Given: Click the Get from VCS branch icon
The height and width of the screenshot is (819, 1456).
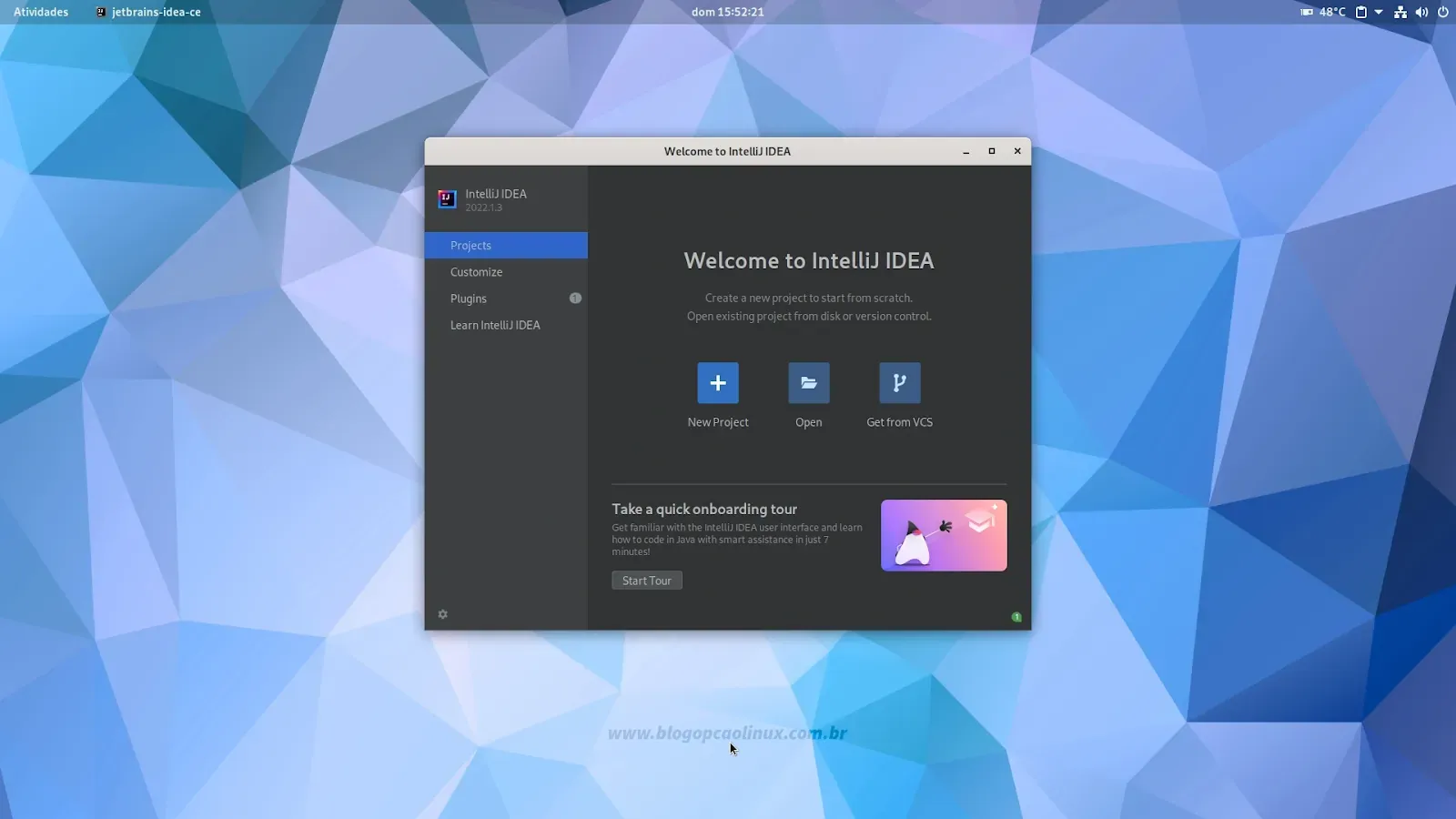Looking at the screenshot, I should point(900,383).
